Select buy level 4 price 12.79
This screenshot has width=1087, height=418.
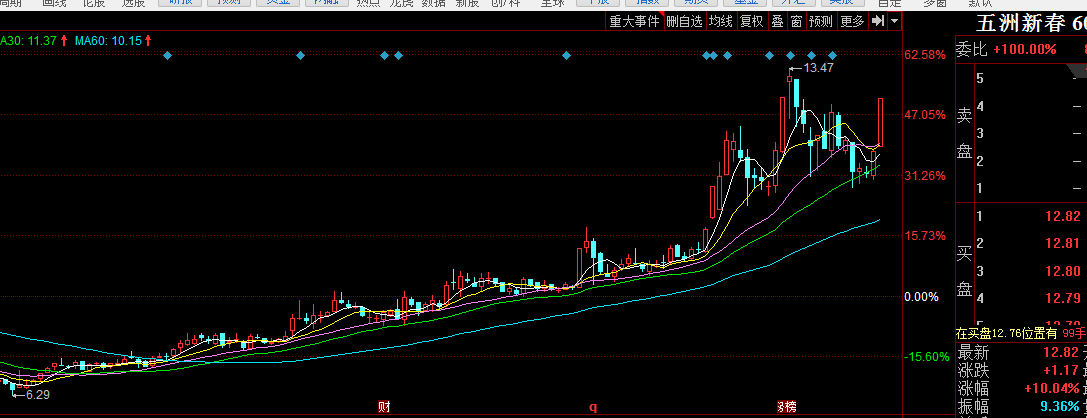click(1061, 299)
